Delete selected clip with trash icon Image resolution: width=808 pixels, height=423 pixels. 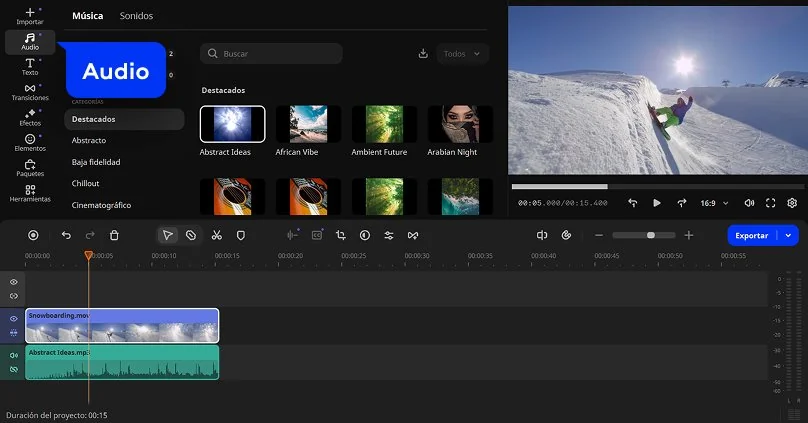click(114, 235)
